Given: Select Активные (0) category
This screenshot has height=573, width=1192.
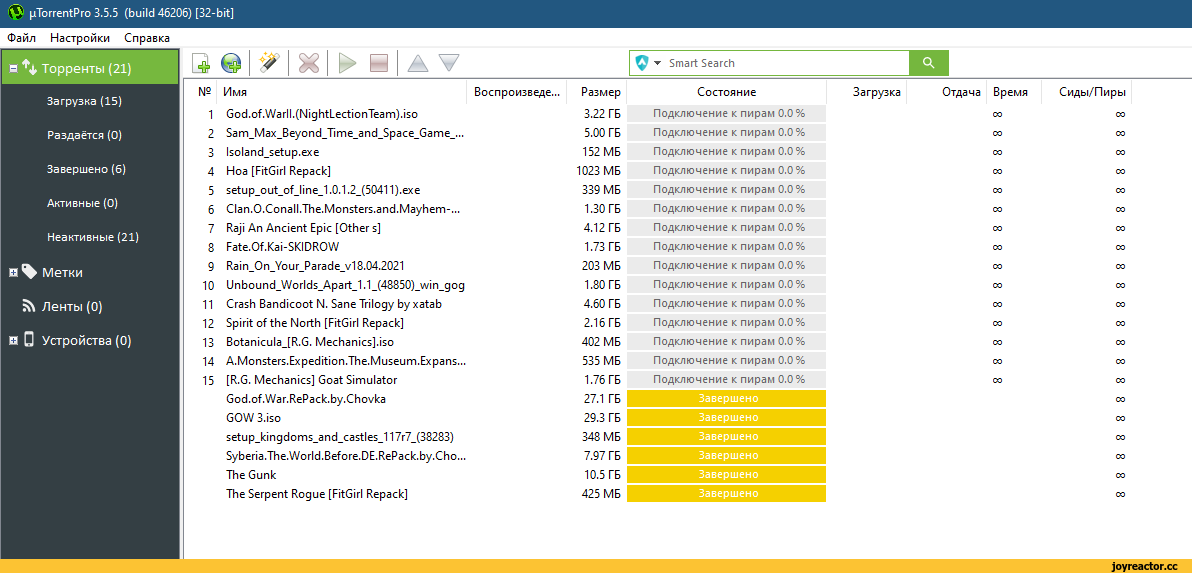Looking at the screenshot, I should 82,203.
